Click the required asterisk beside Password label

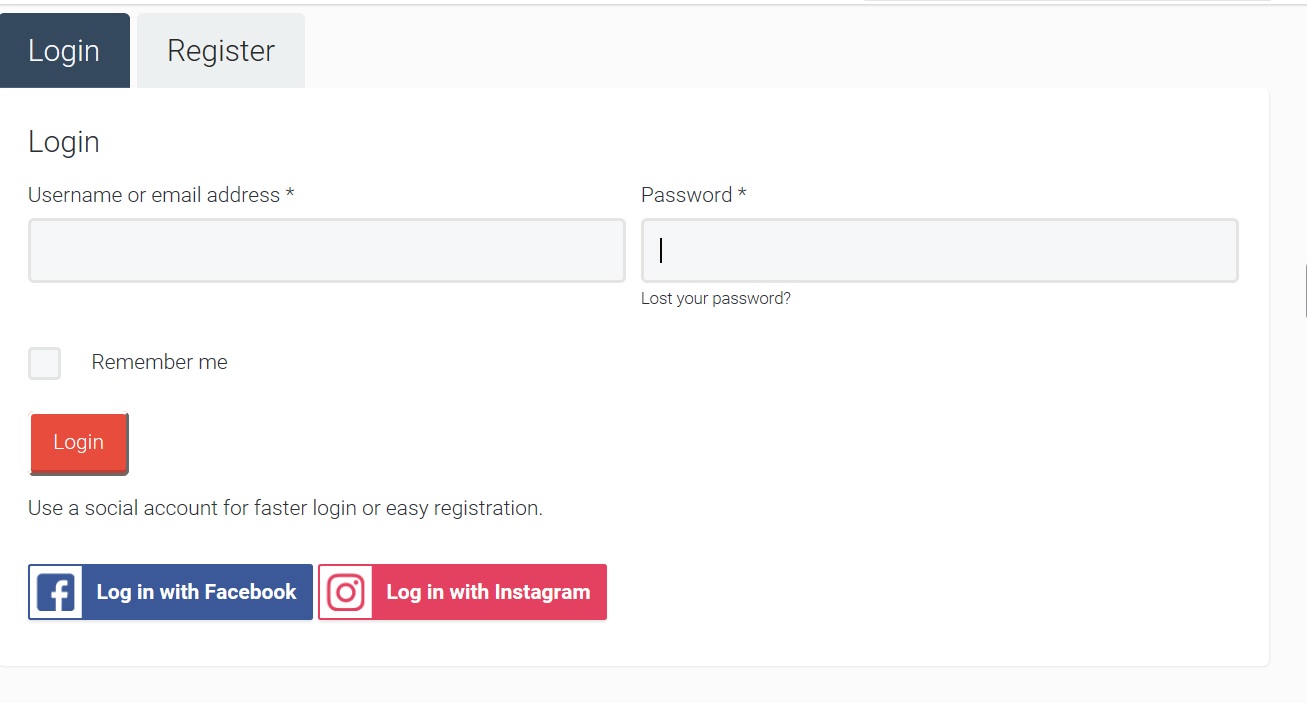point(742,194)
